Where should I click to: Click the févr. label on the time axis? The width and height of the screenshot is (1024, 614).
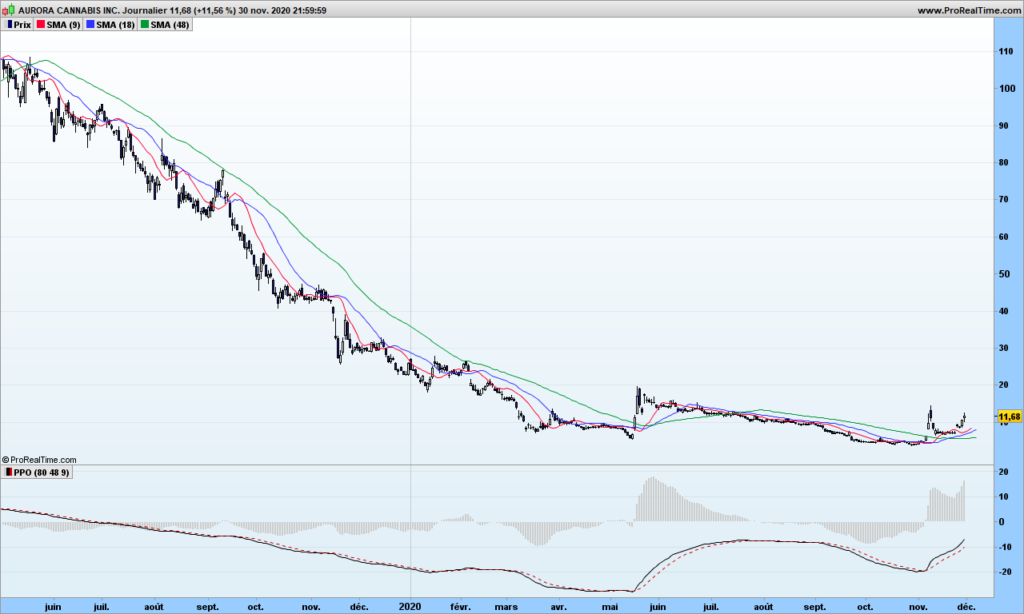point(460,607)
